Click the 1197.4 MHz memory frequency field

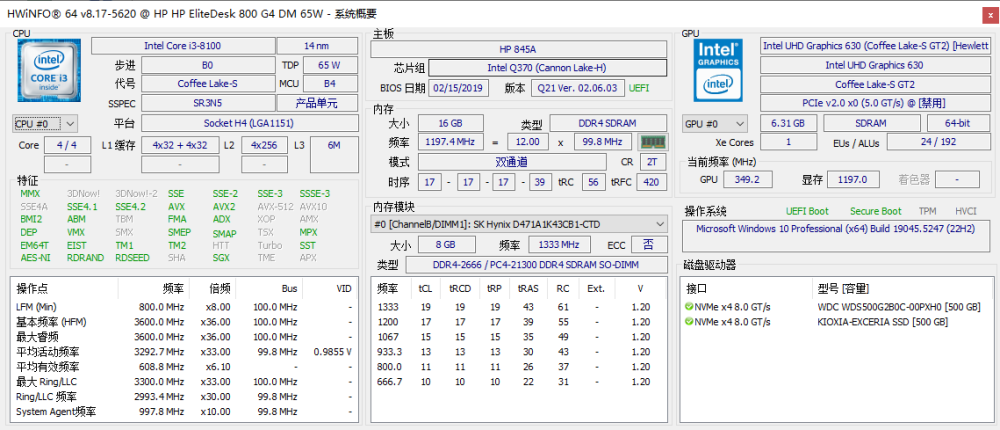(x=451, y=142)
